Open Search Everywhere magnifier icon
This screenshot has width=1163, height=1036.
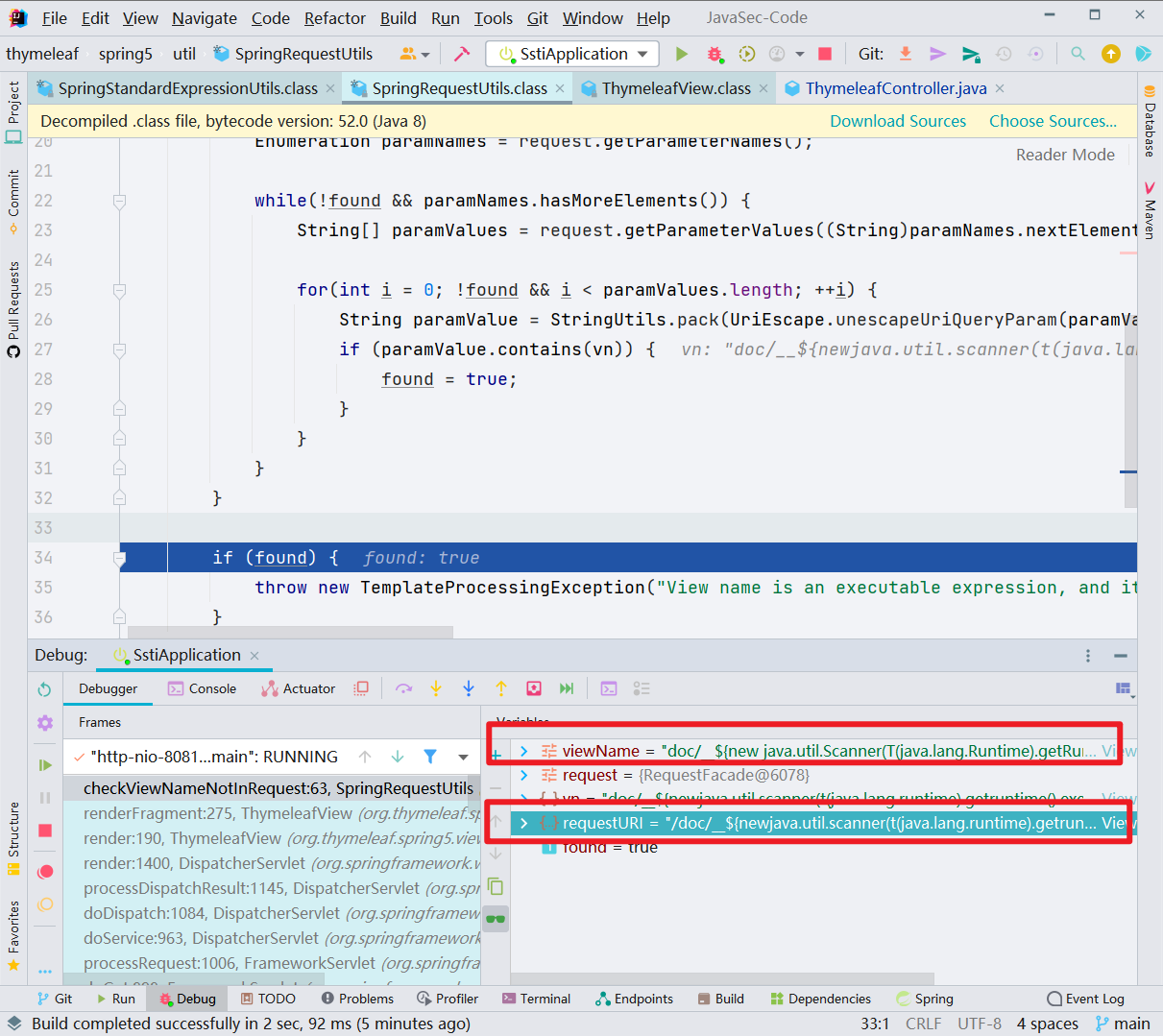[1078, 54]
